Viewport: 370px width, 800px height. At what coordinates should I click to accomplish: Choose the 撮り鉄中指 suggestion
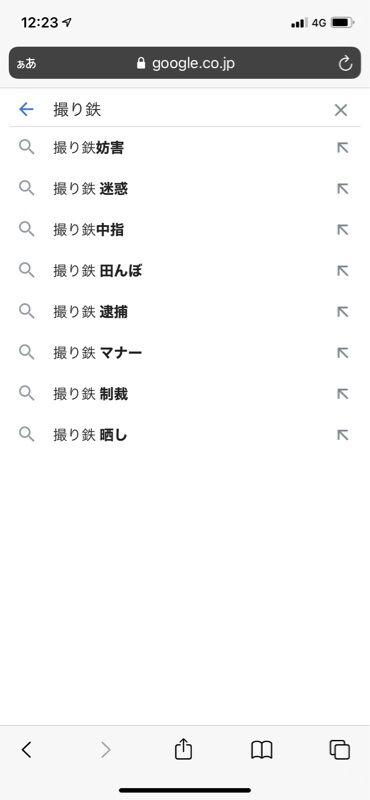pyautogui.click(x=185, y=230)
